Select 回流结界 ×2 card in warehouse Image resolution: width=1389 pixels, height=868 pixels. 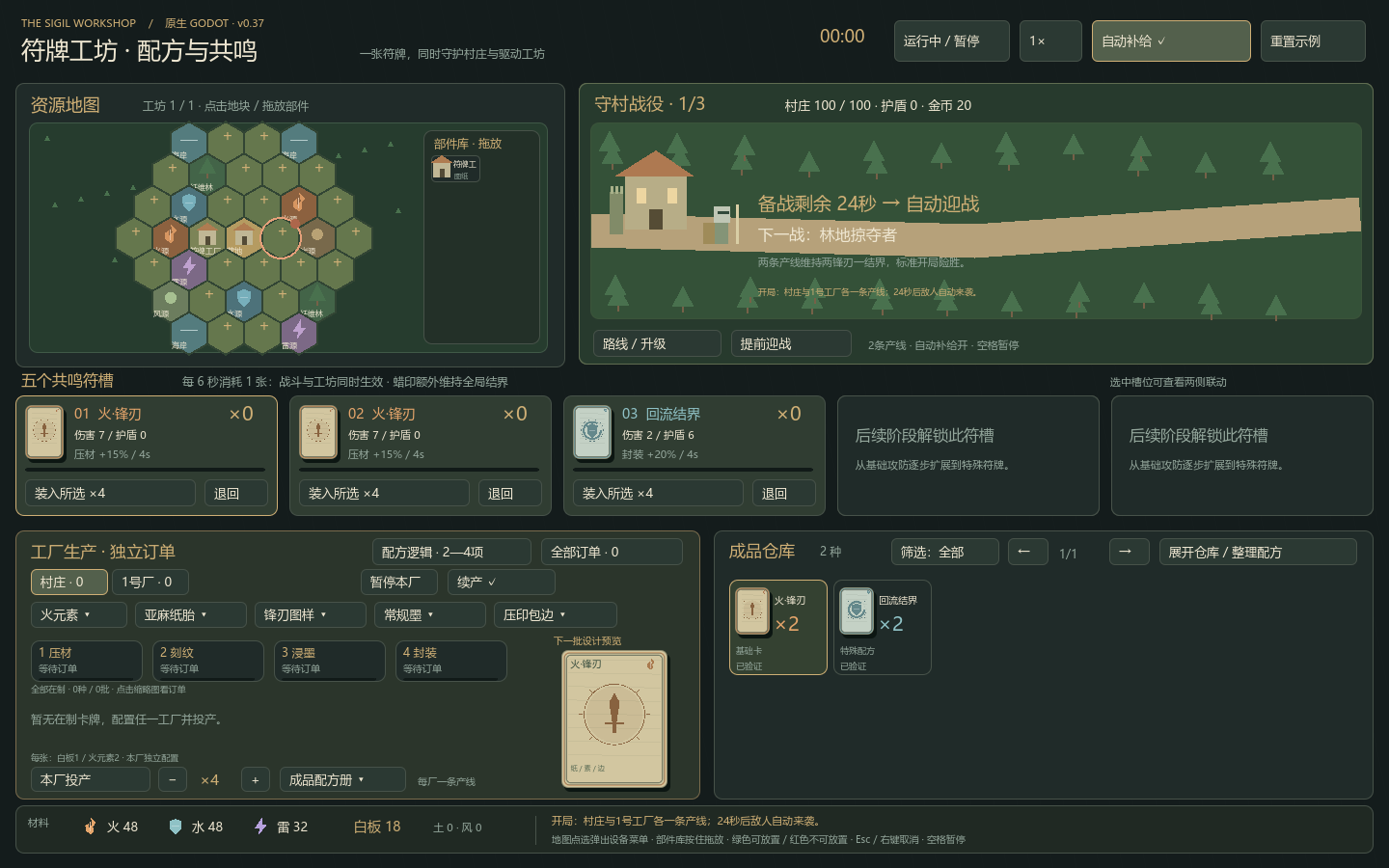click(883, 627)
